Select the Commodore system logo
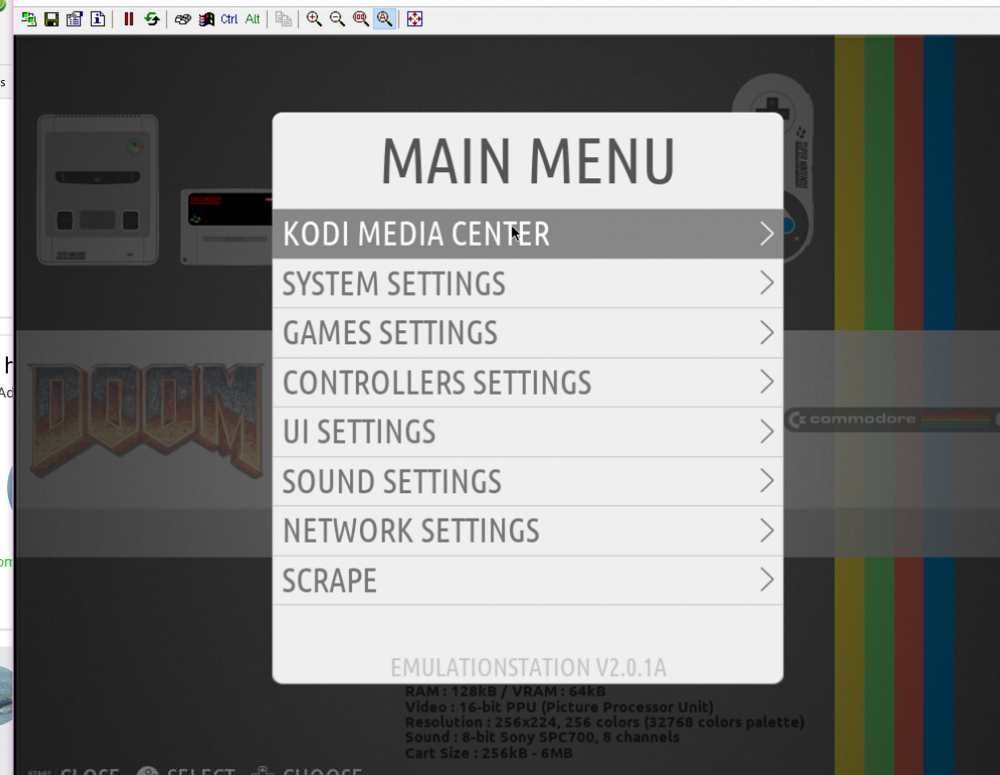The image size is (1000, 775). point(890,420)
